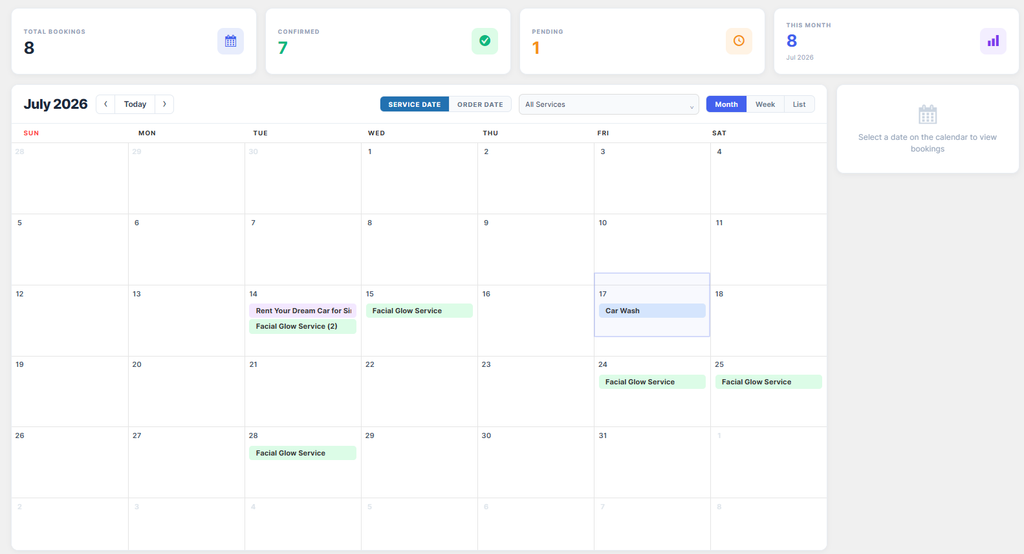Image resolution: width=1024 pixels, height=554 pixels.
Task: Open Facial Glow Service booking on July 15
Action: click(419, 311)
